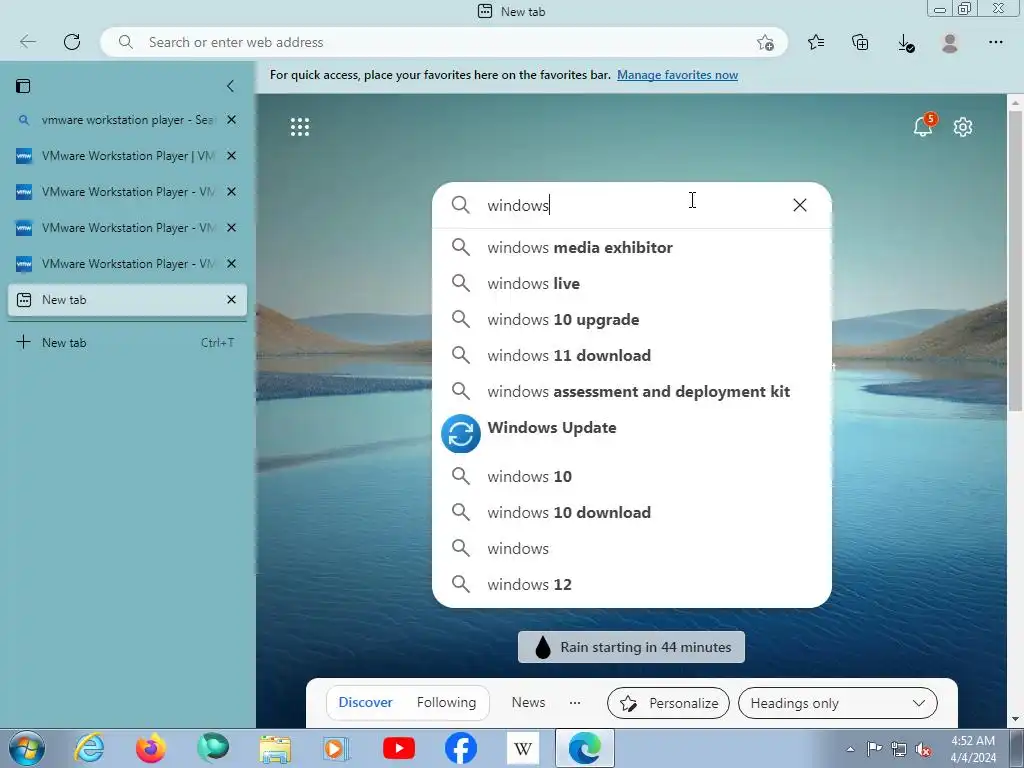Open the tab actions menu icon
1024x768 pixels.
(x=24, y=86)
